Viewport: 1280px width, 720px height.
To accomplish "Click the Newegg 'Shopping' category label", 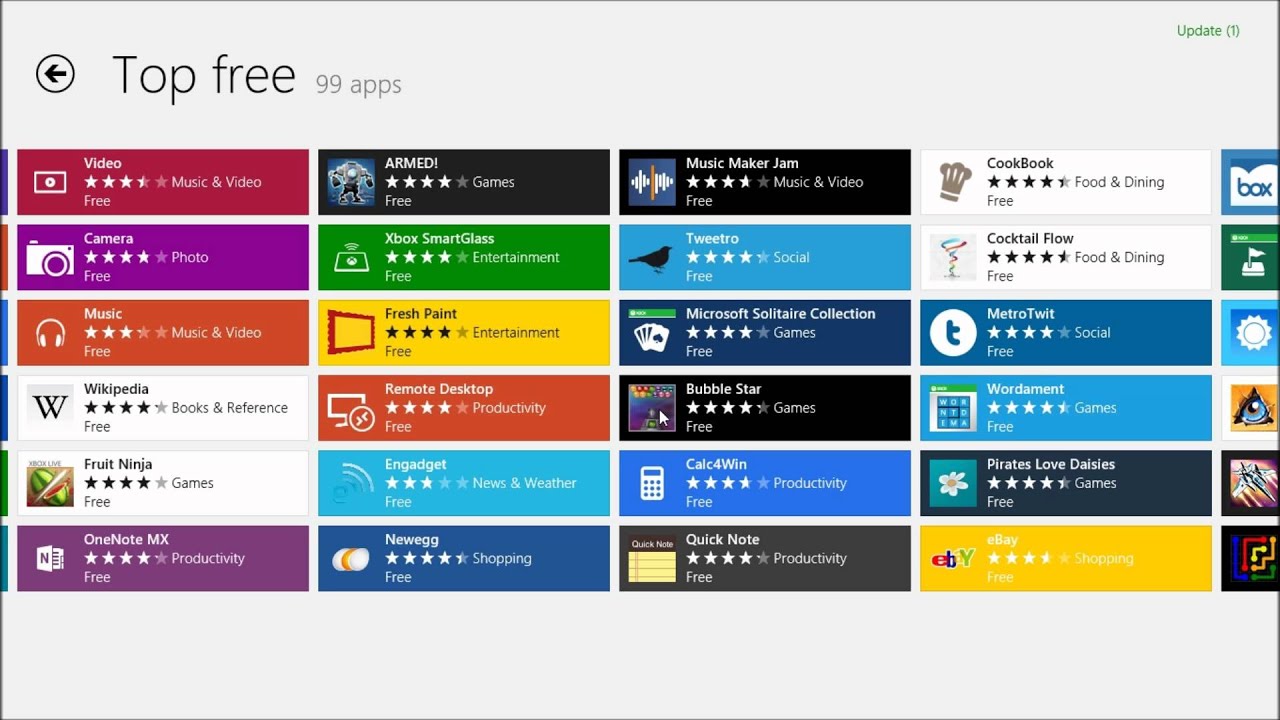I will (x=502, y=558).
